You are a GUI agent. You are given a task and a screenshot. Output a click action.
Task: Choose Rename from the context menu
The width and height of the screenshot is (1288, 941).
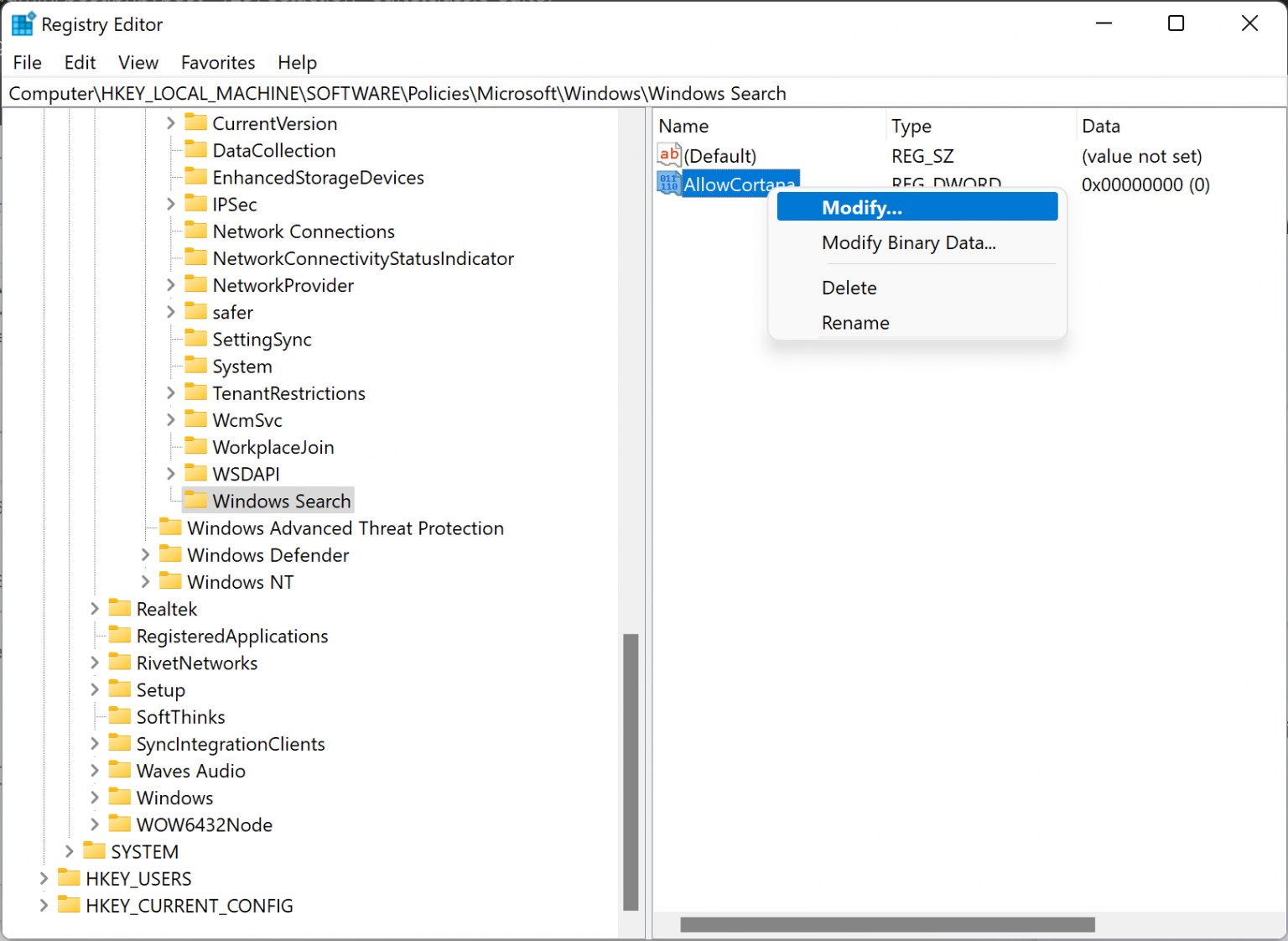coord(917,323)
